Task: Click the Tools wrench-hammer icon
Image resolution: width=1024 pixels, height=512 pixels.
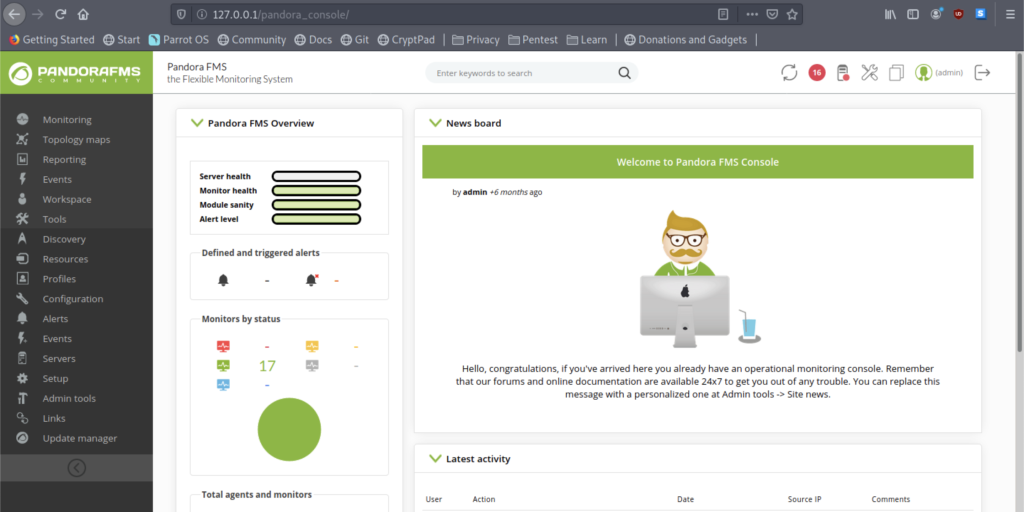Action: 22,219
